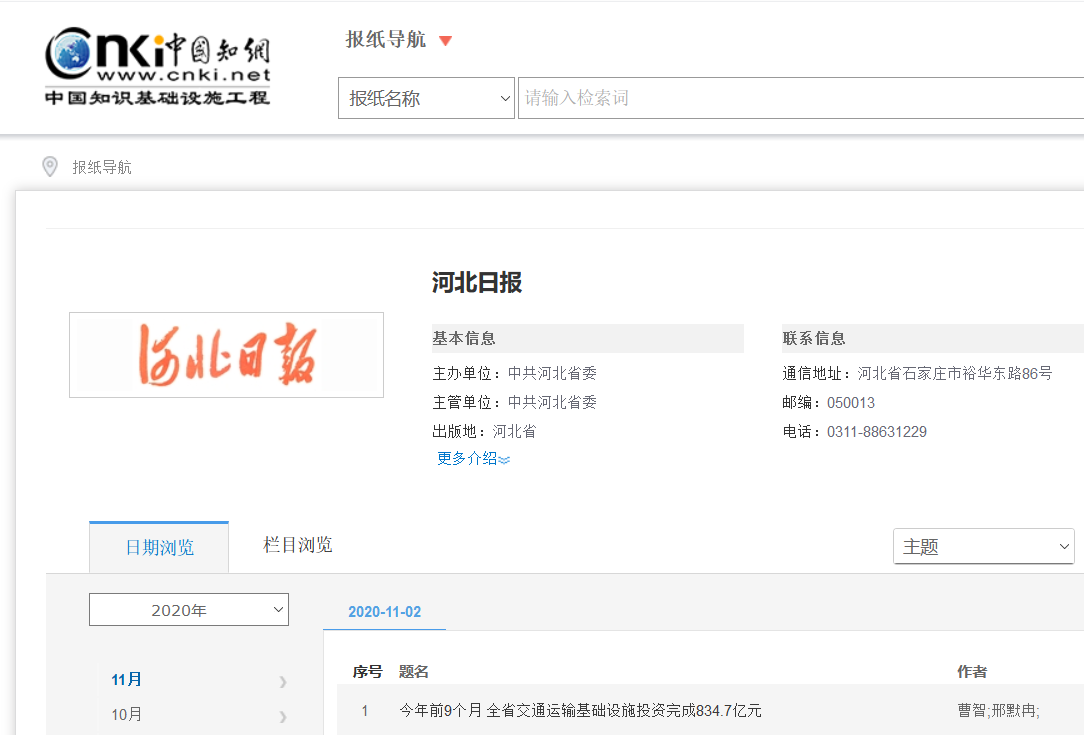Open the 报纸导航 breadcrumb link
Viewport: 1084px width, 735px height.
pyautogui.click(x=102, y=167)
